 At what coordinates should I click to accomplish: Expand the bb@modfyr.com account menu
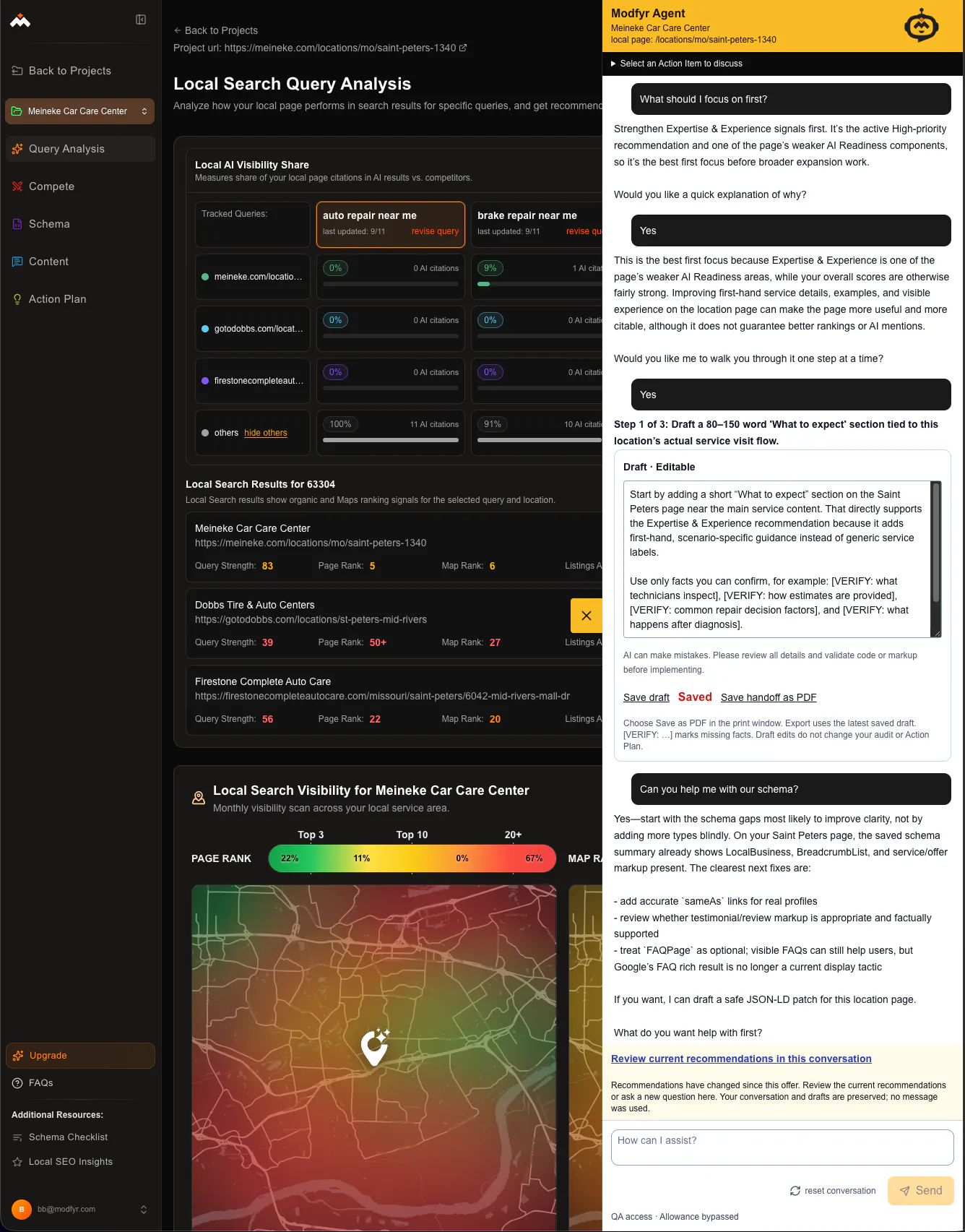click(x=144, y=1210)
